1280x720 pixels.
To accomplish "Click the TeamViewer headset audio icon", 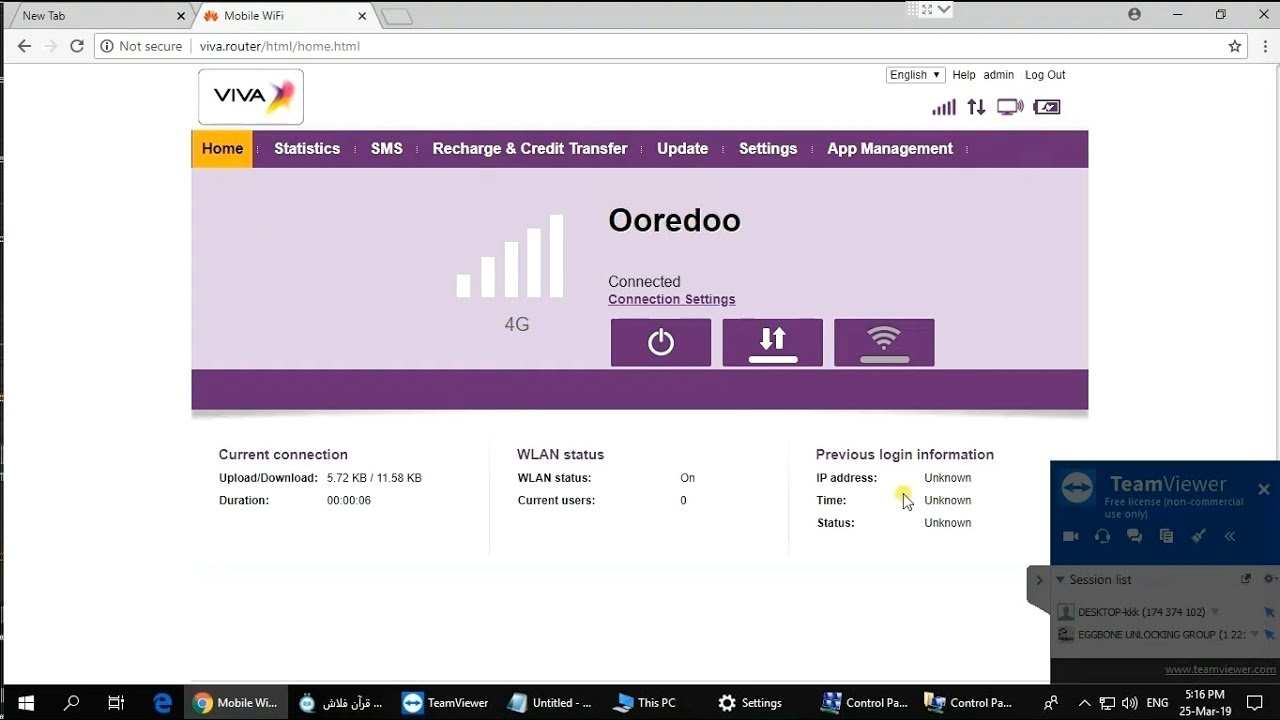I will (1102, 536).
